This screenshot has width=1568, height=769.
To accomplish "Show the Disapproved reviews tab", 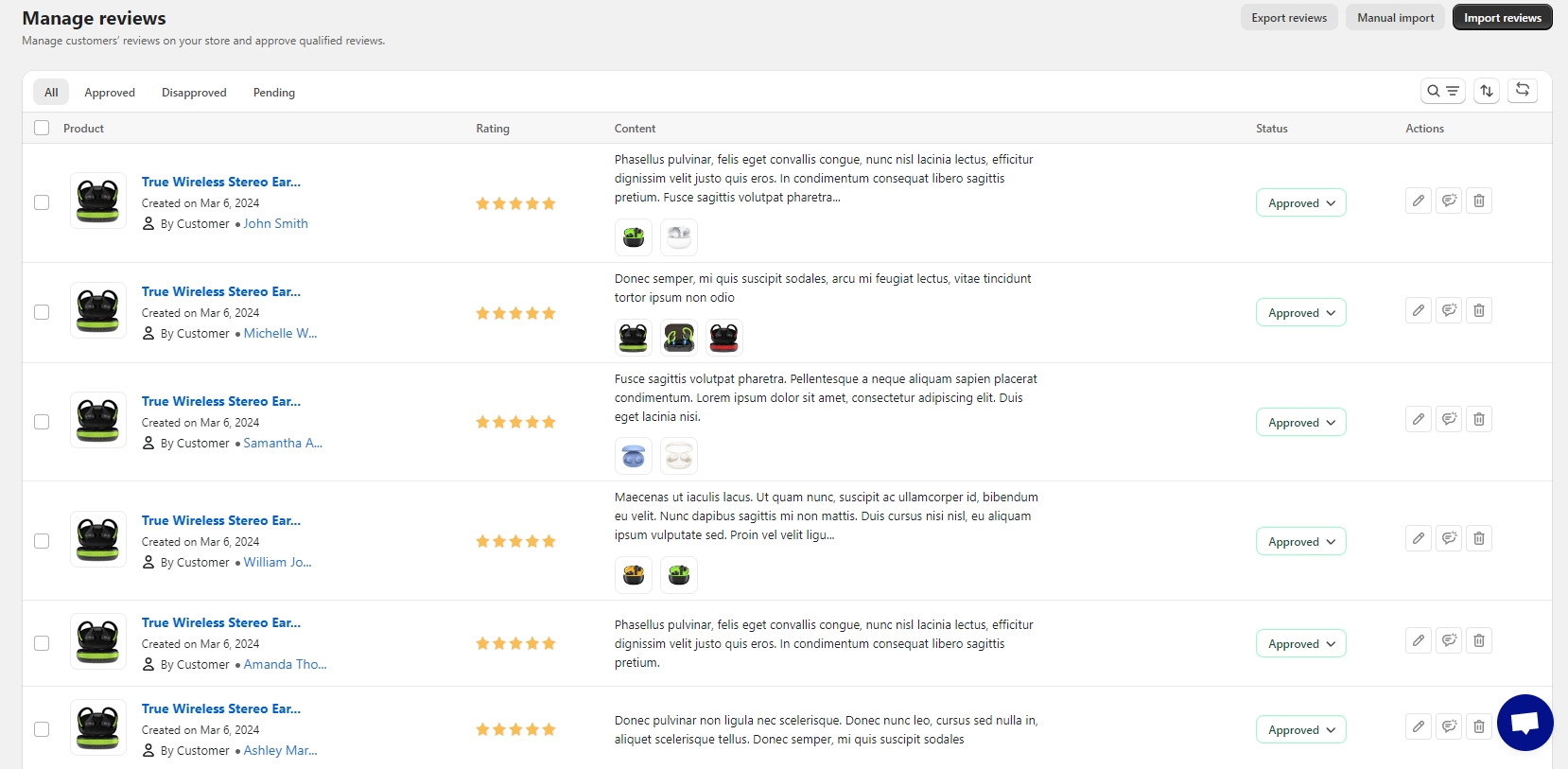I will coord(194,93).
